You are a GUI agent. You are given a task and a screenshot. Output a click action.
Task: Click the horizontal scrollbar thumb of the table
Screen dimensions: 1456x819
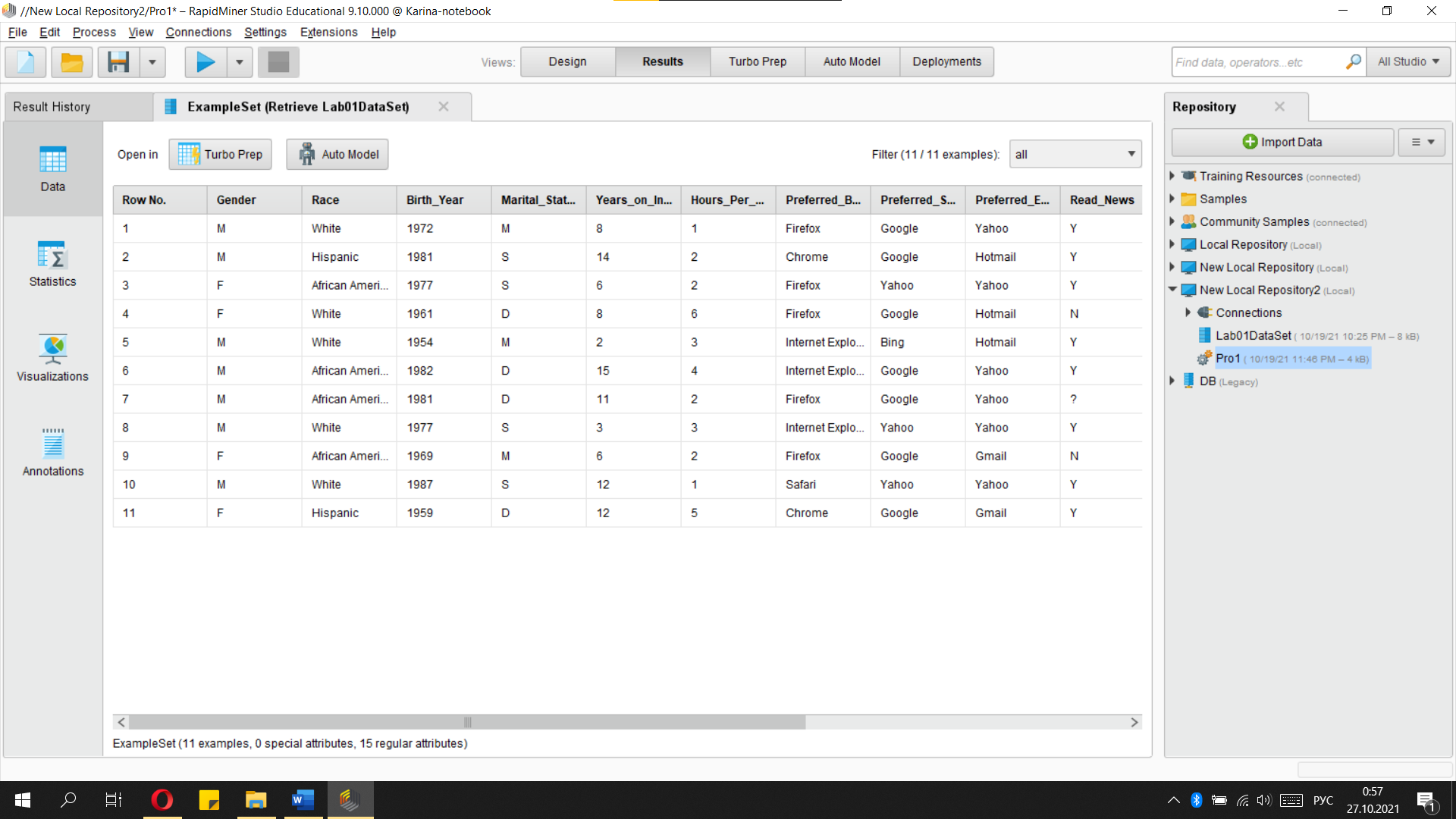tap(467, 723)
